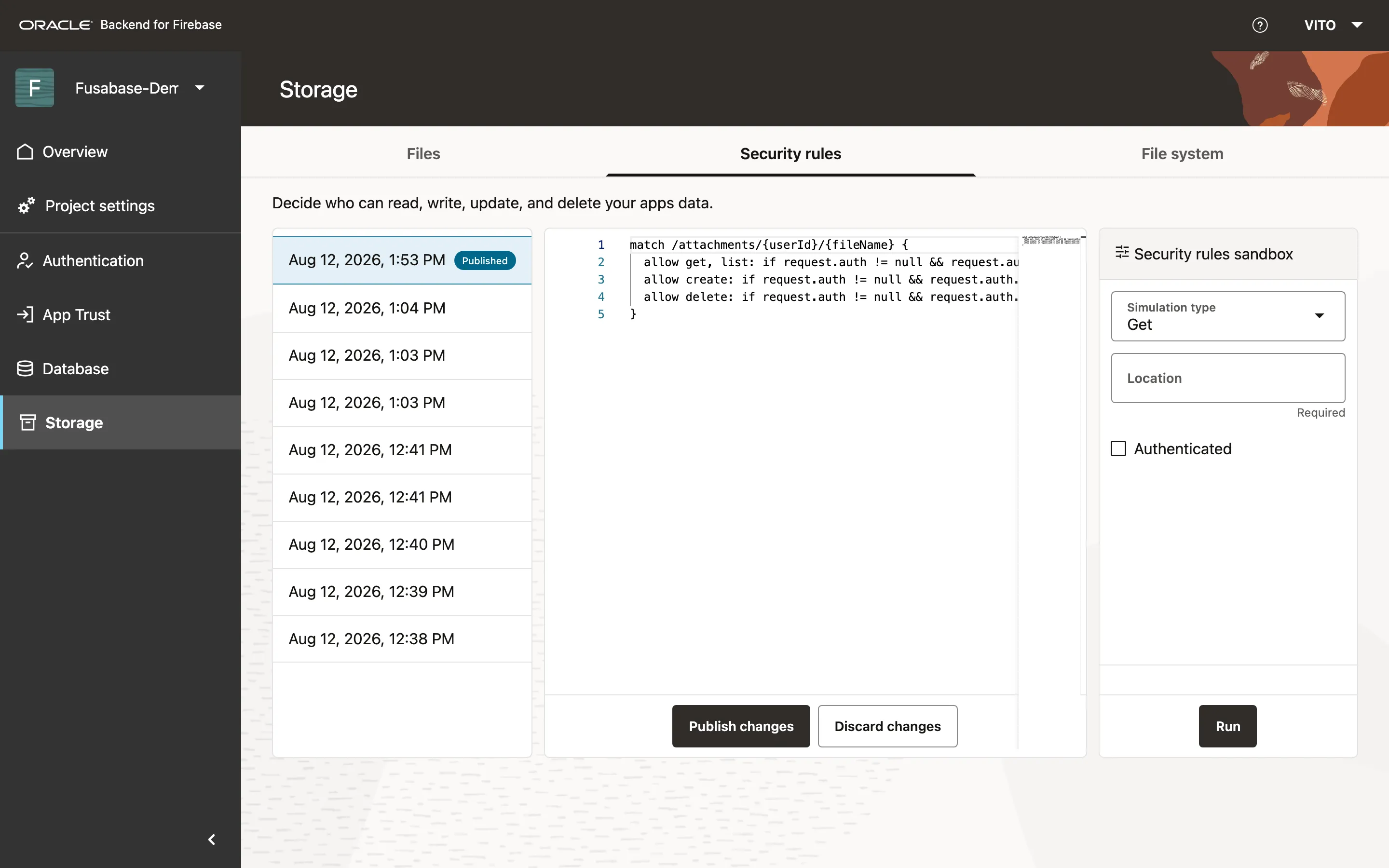This screenshot has height=868, width=1389.
Task: Click the Storage page title
Action: [x=318, y=90]
